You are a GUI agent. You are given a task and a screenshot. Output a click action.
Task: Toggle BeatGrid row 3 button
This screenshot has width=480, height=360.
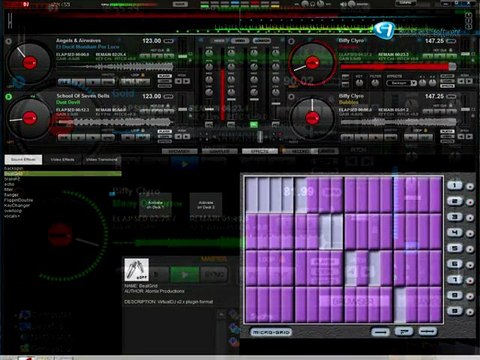click(x=455, y=217)
